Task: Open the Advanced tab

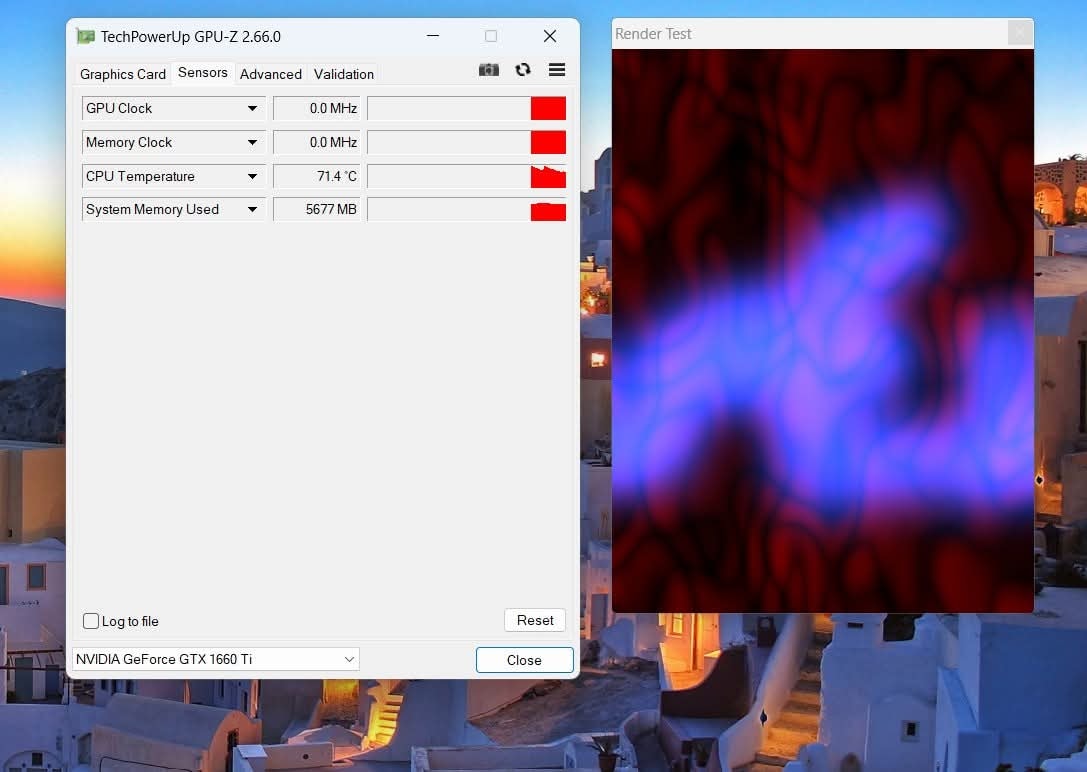Action: (270, 74)
